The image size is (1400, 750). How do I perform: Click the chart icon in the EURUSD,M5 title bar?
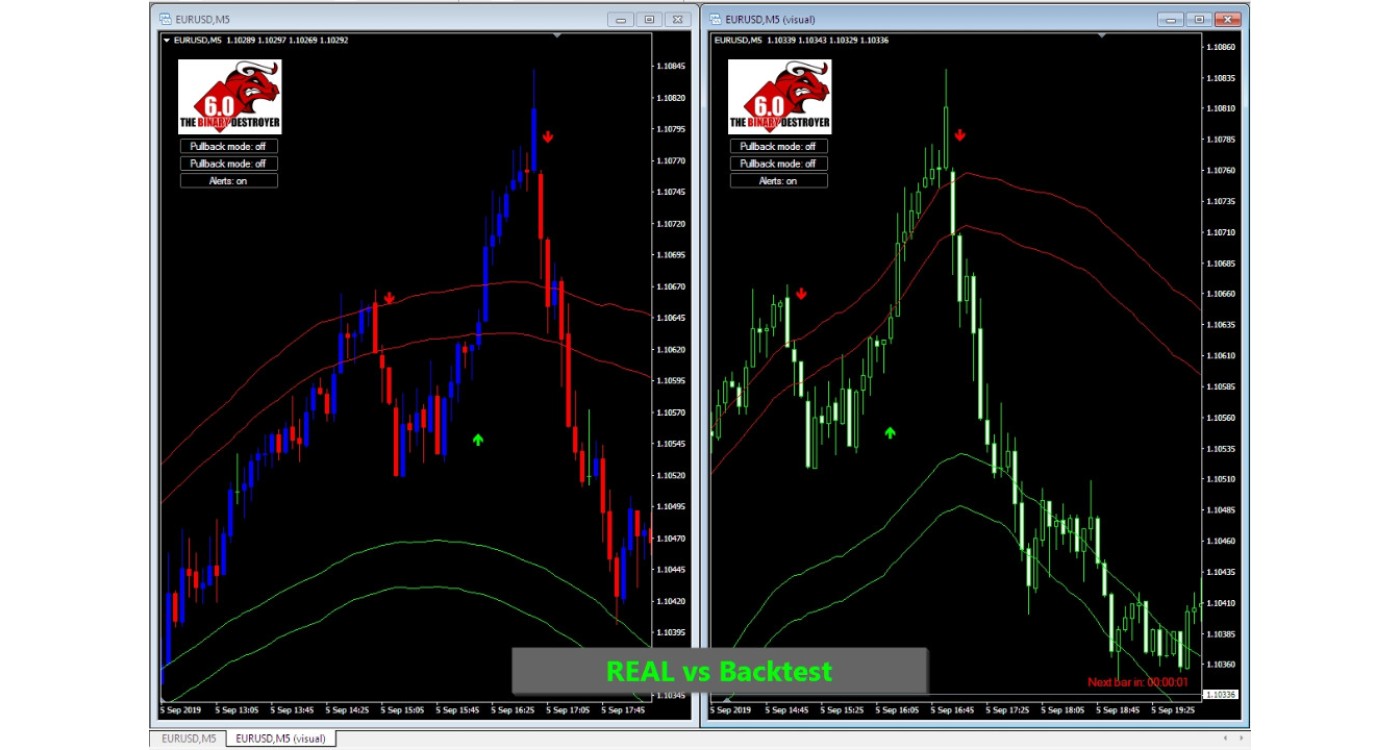[165, 19]
